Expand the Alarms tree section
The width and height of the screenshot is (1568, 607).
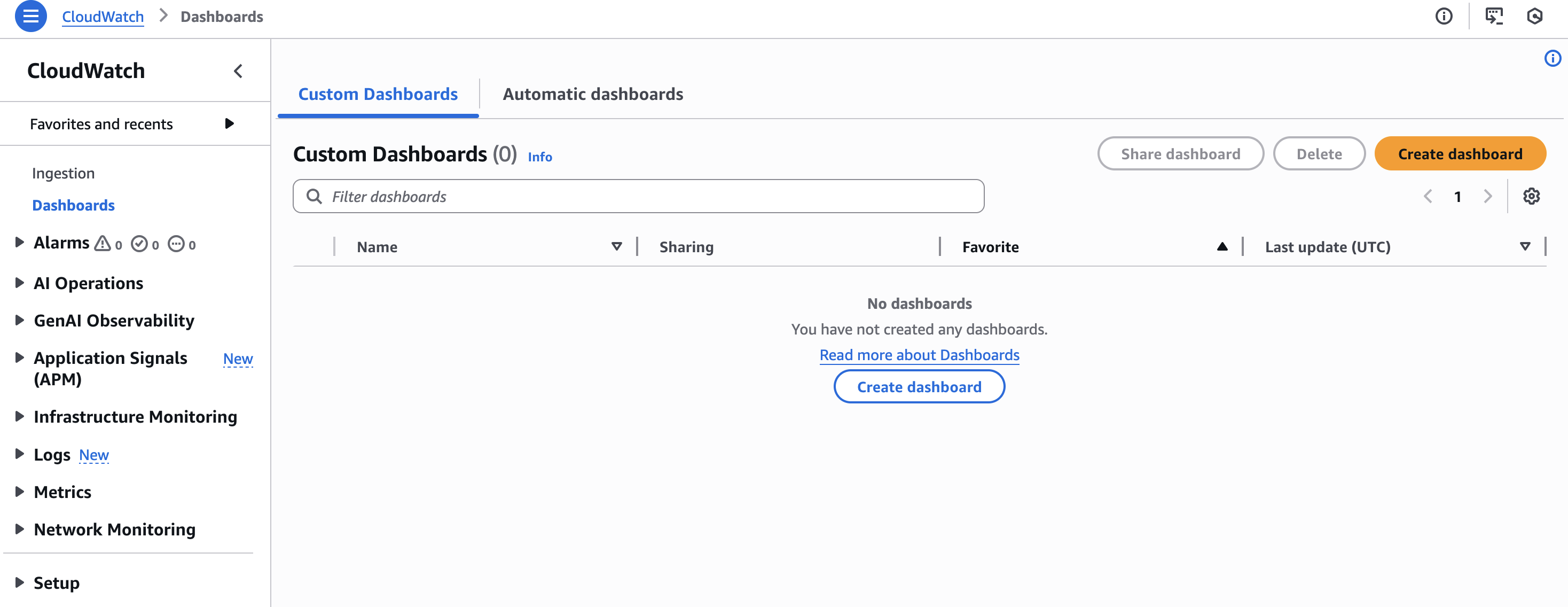click(19, 242)
